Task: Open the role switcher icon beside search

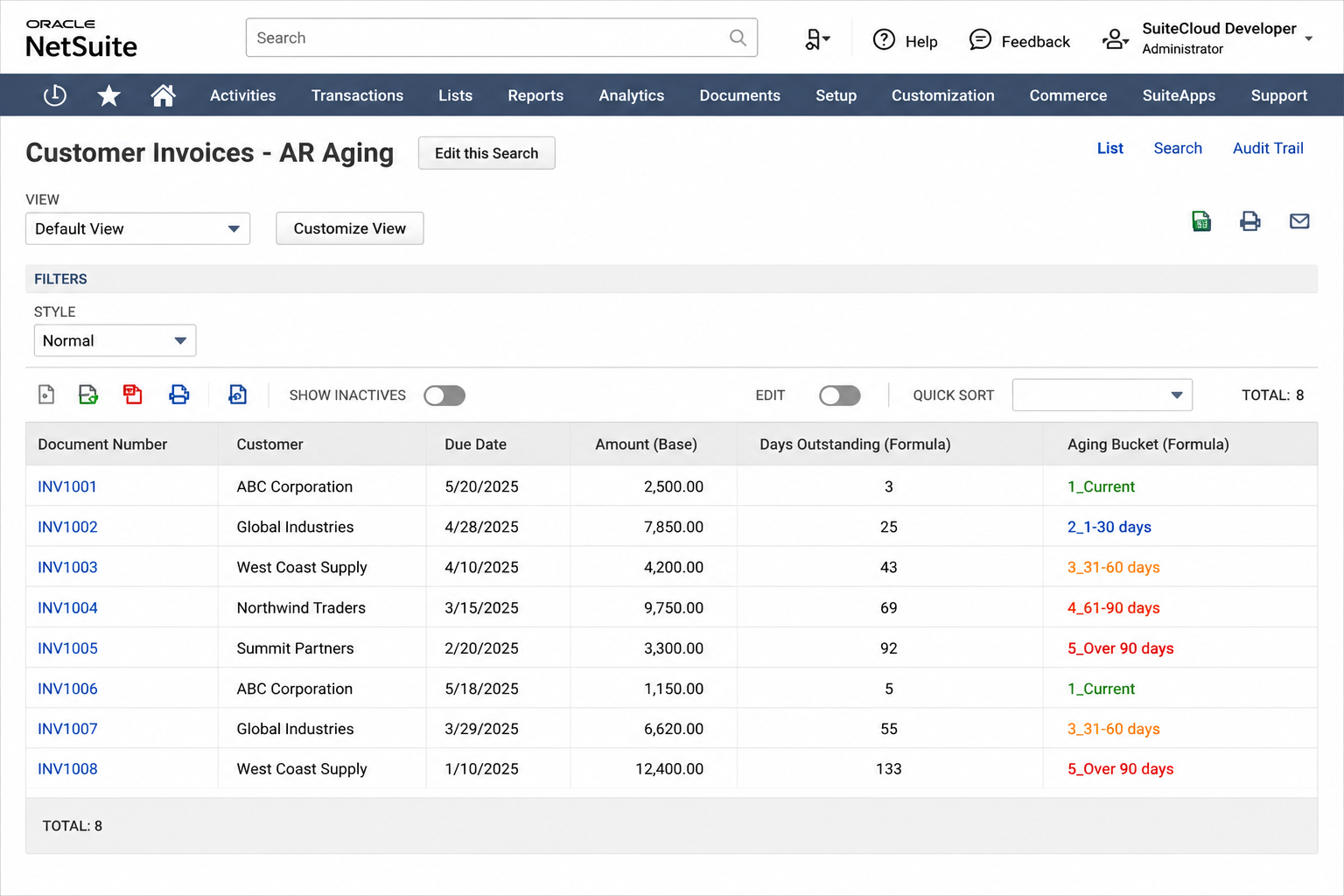Action: (817, 39)
